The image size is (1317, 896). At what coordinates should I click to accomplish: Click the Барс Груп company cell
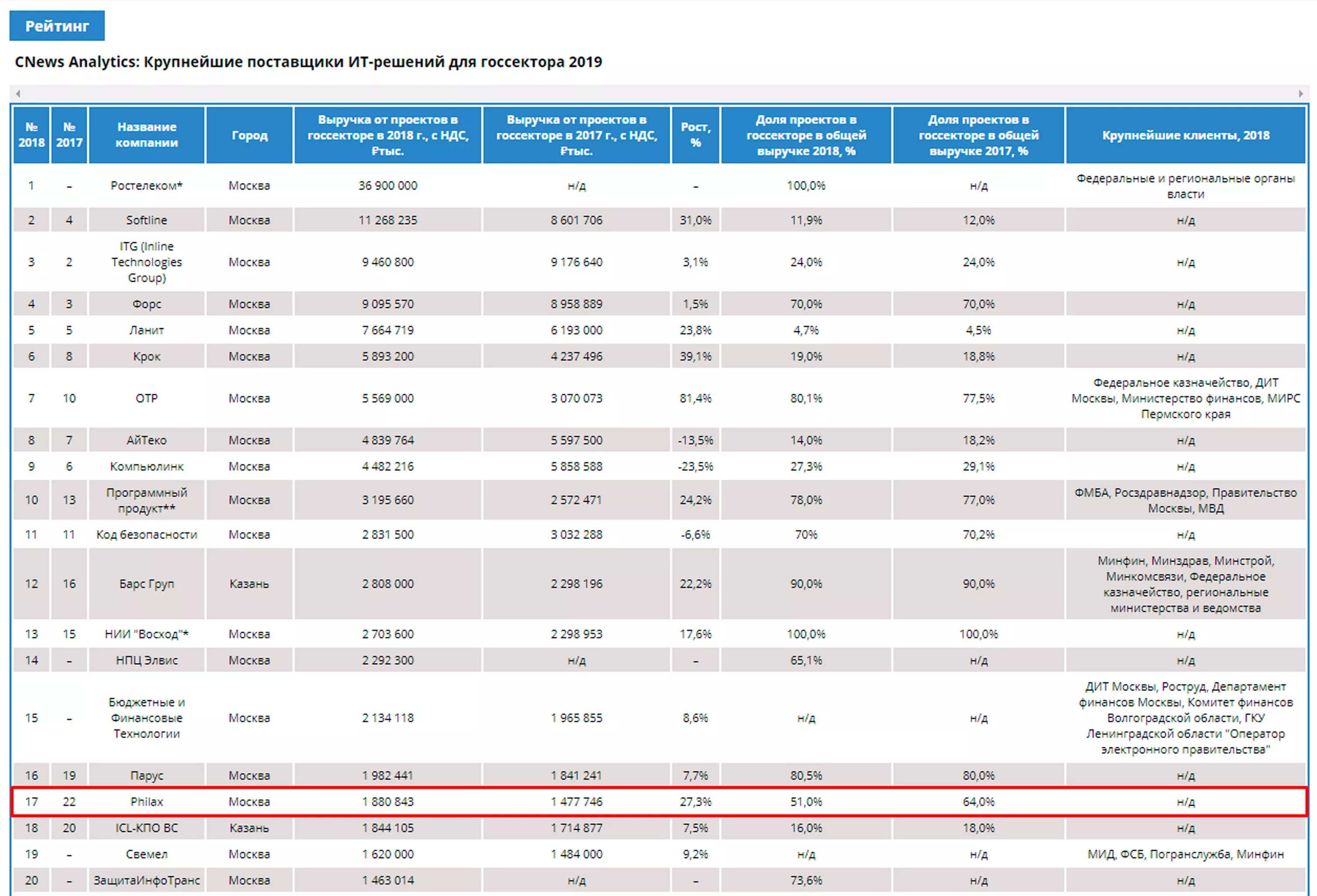(147, 583)
